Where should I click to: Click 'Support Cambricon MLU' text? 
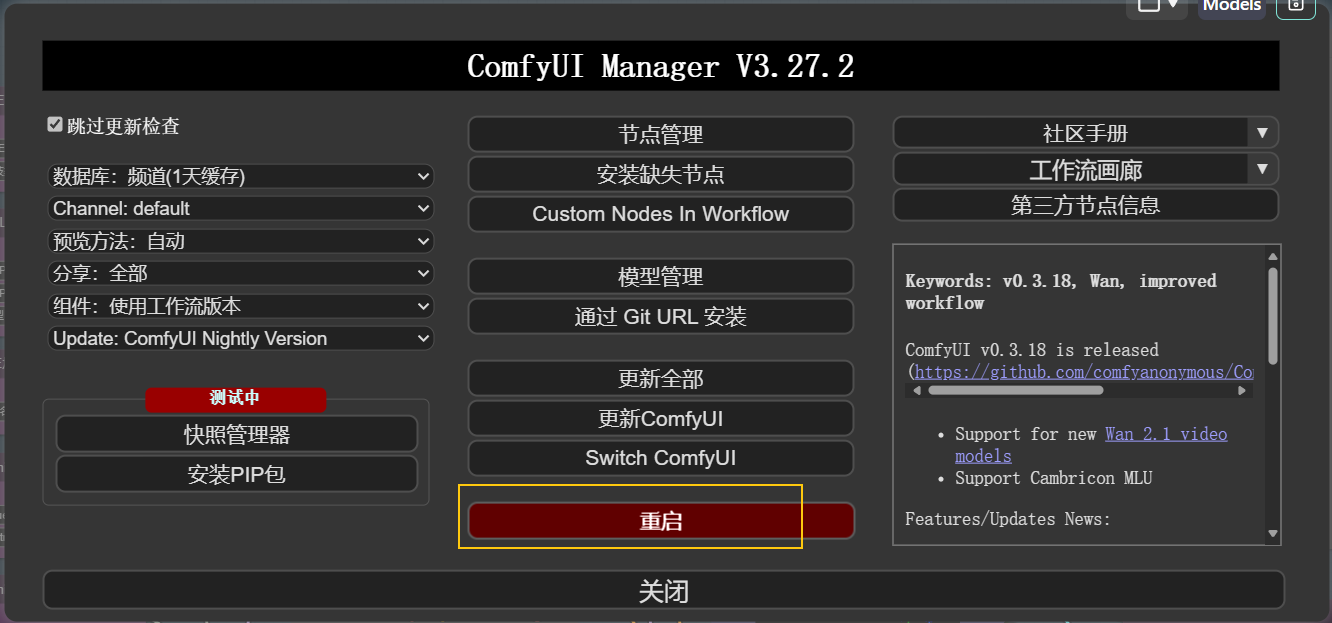coord(1053,478)
